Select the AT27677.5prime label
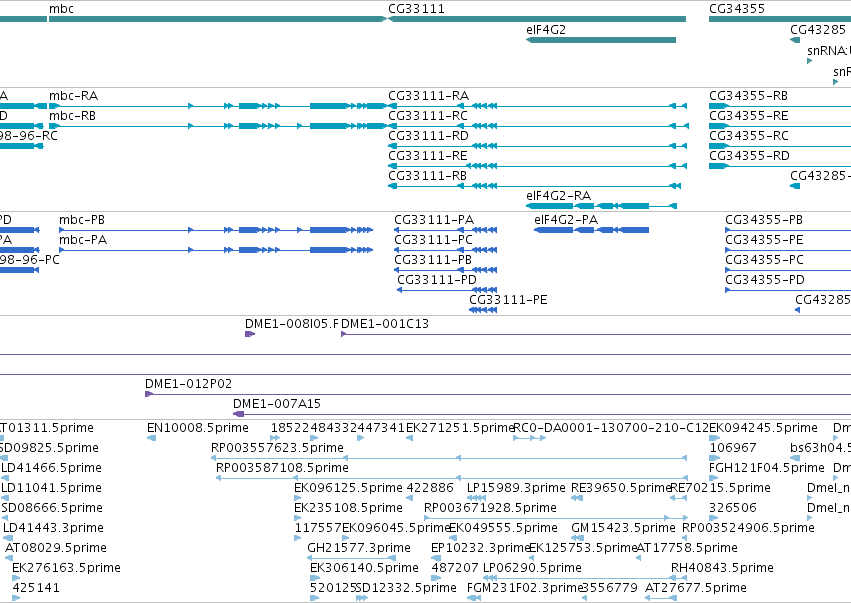 pos(696,588)
